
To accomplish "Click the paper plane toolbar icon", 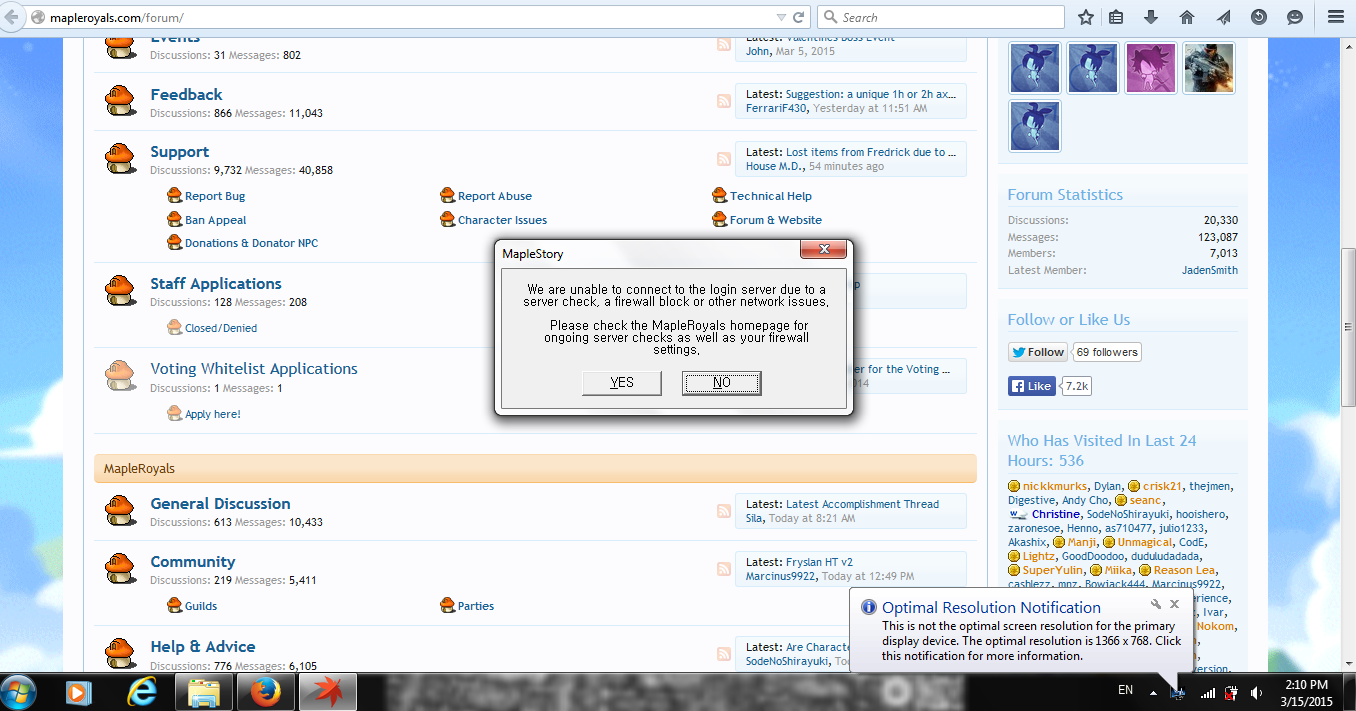I will (x=1223, y=17).
